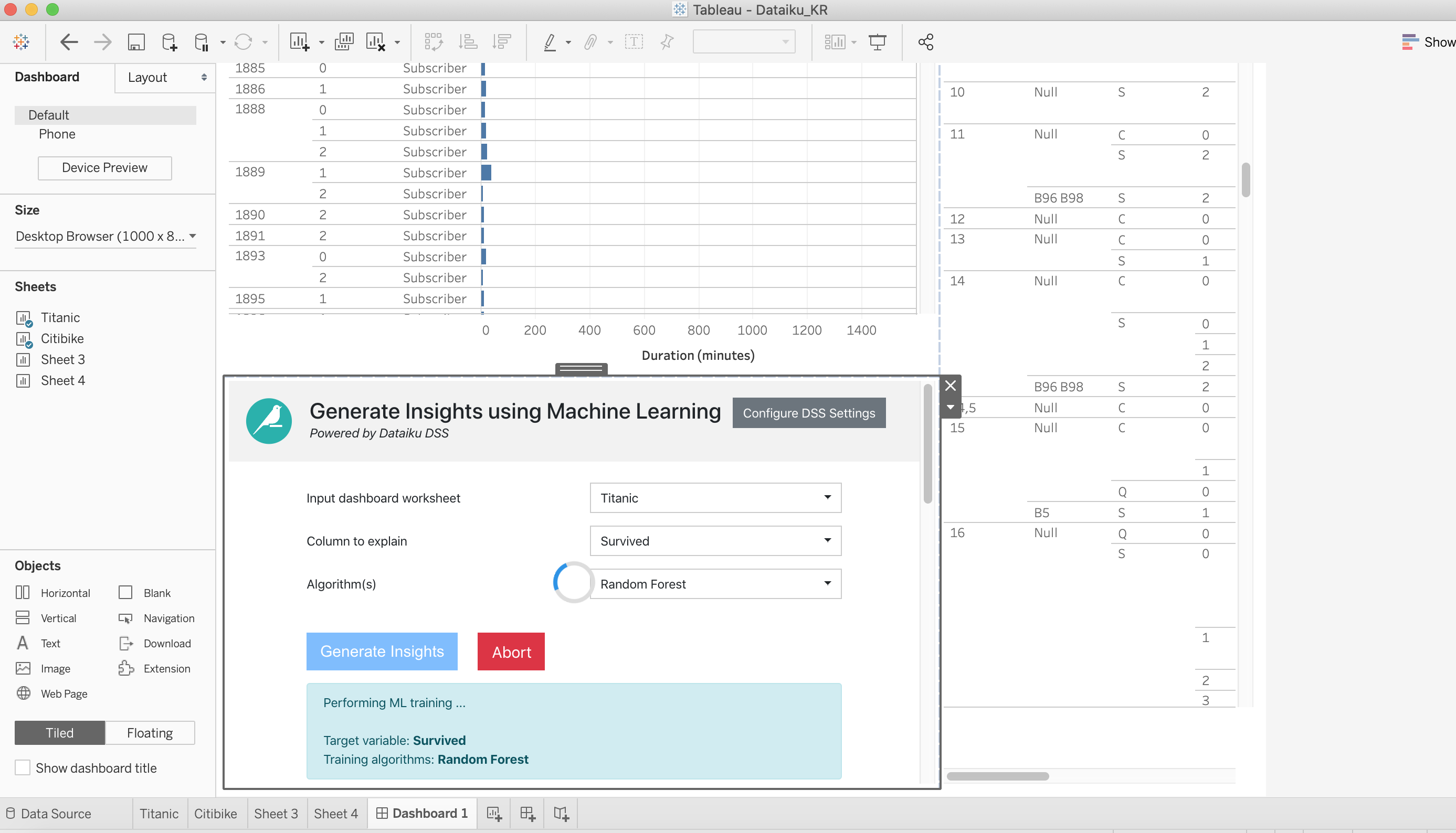Expand the new worksheet dropdown arrow
The height and width of the screenshot is (833, 1456).
point(321,42)
